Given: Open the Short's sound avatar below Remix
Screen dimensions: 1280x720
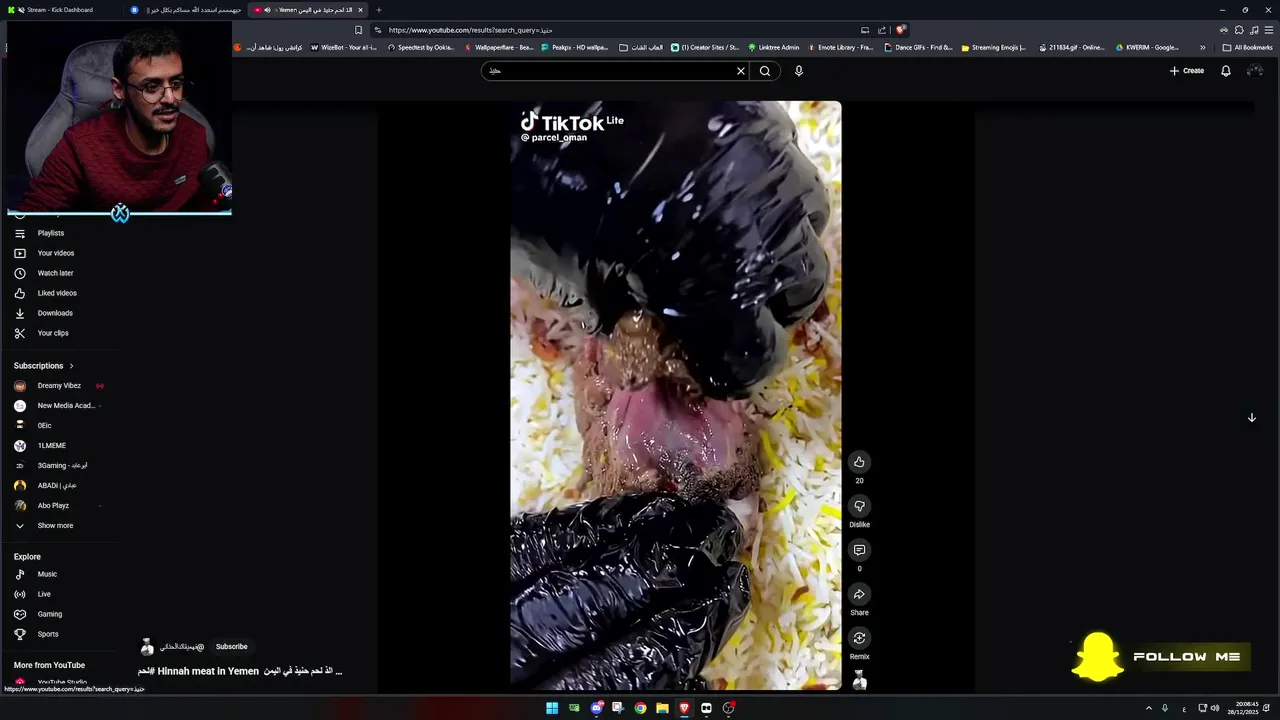Looking at the screenshot, I should (x=859, y=681).
